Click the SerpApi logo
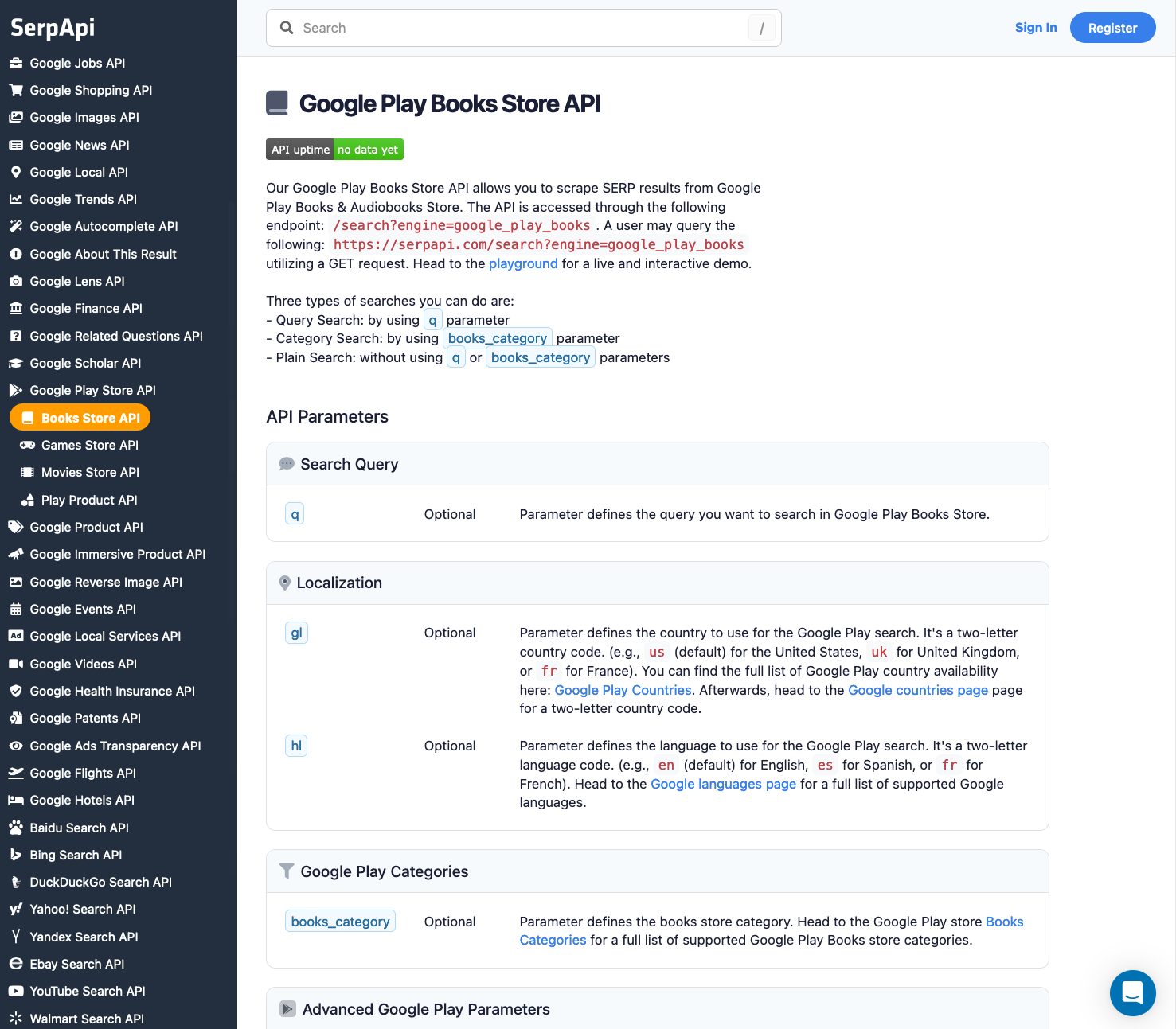This screenshot has height=1029, width=1176. (53, 28)
